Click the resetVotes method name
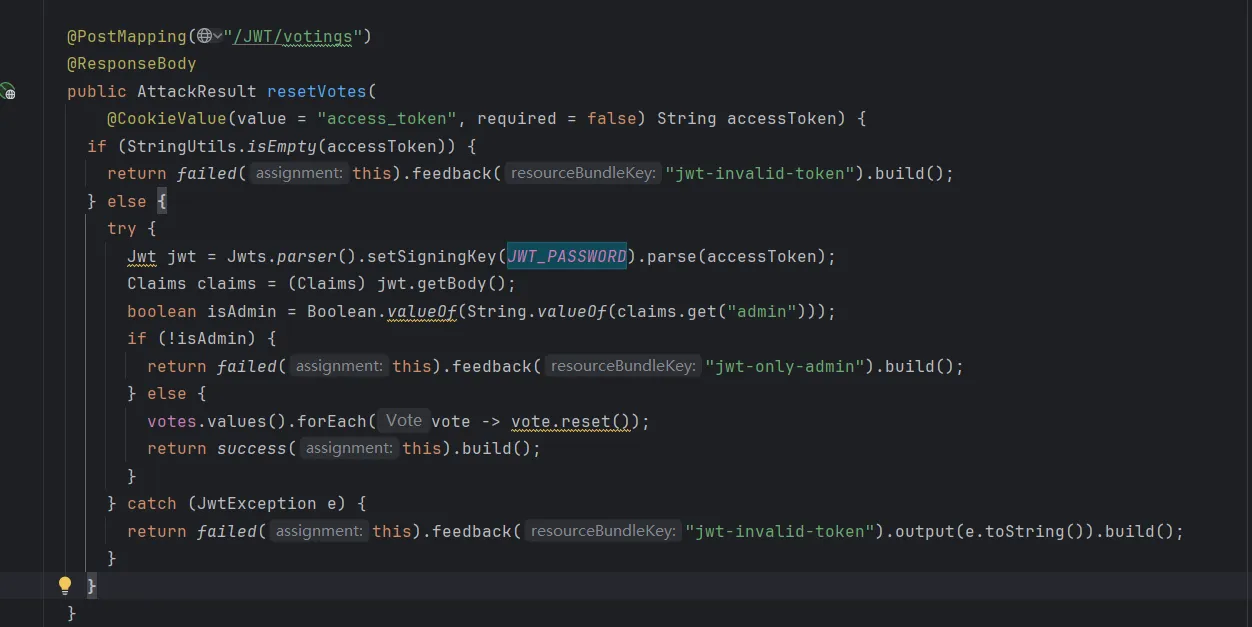1252x627 pixels. tap(316, 91)
